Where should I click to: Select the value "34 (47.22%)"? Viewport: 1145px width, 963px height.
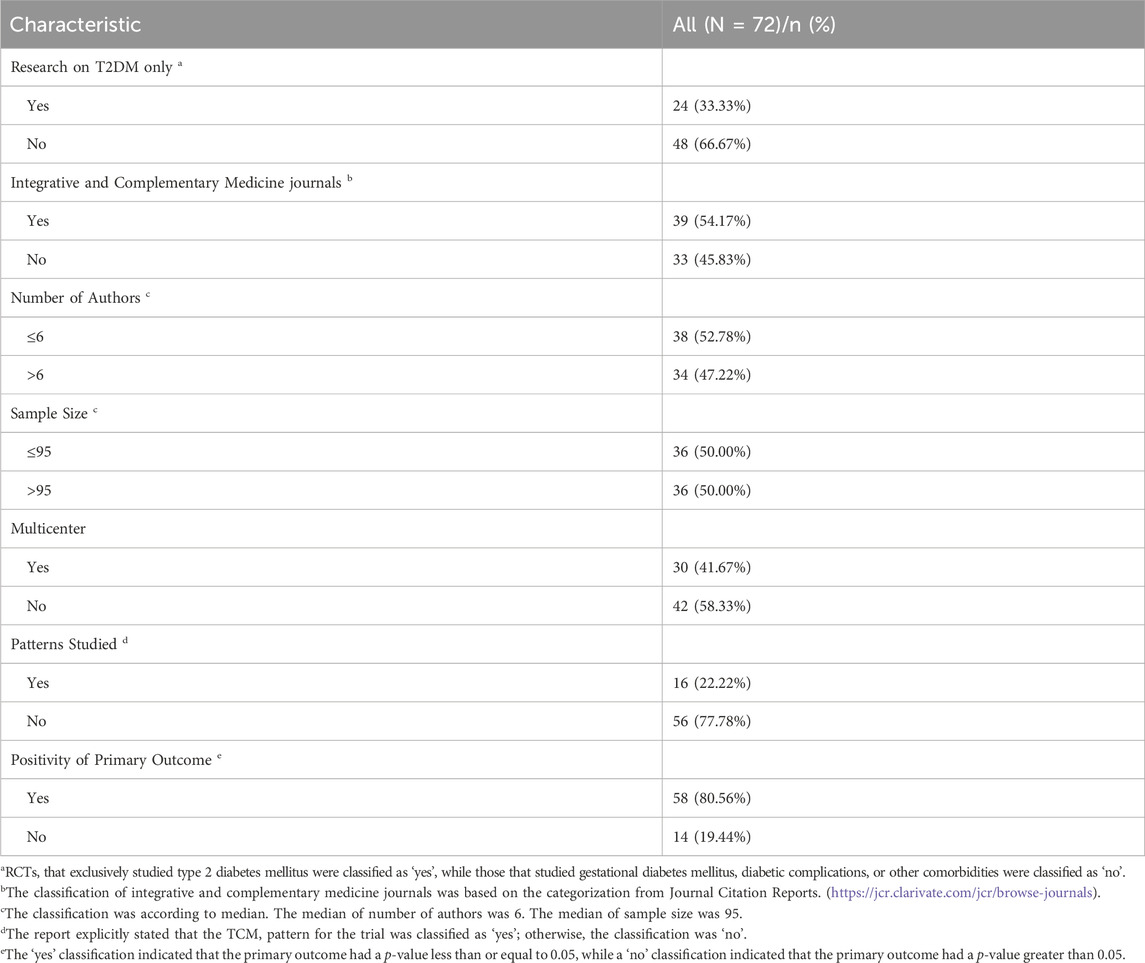click(711, 375)
